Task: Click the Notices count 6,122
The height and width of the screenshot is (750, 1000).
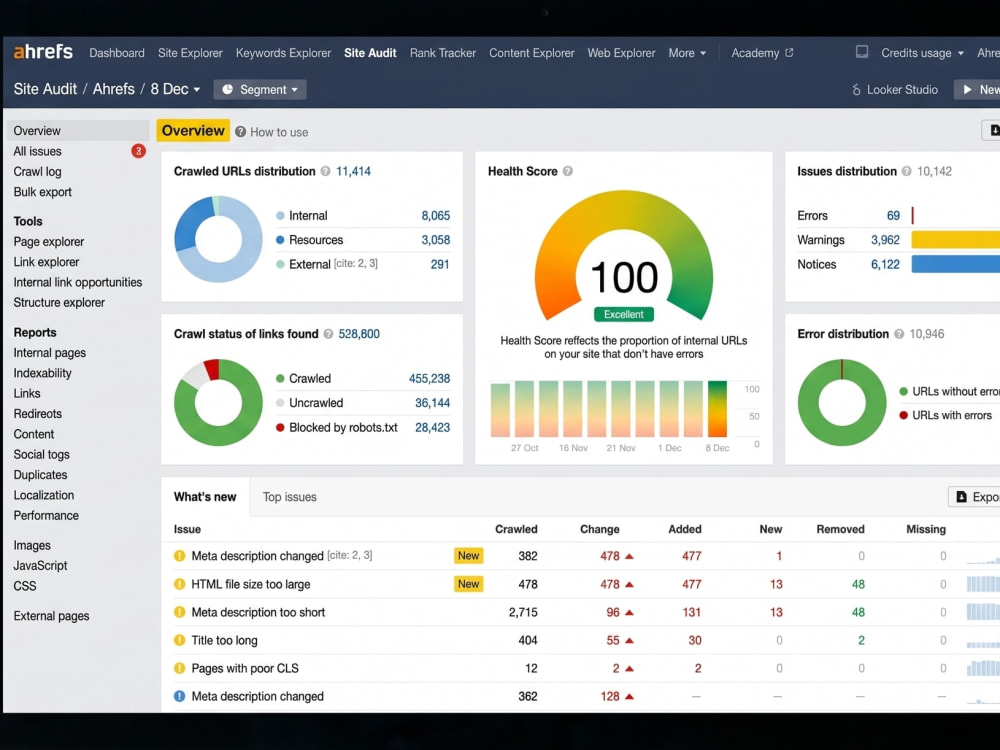Action: point(885,265)
